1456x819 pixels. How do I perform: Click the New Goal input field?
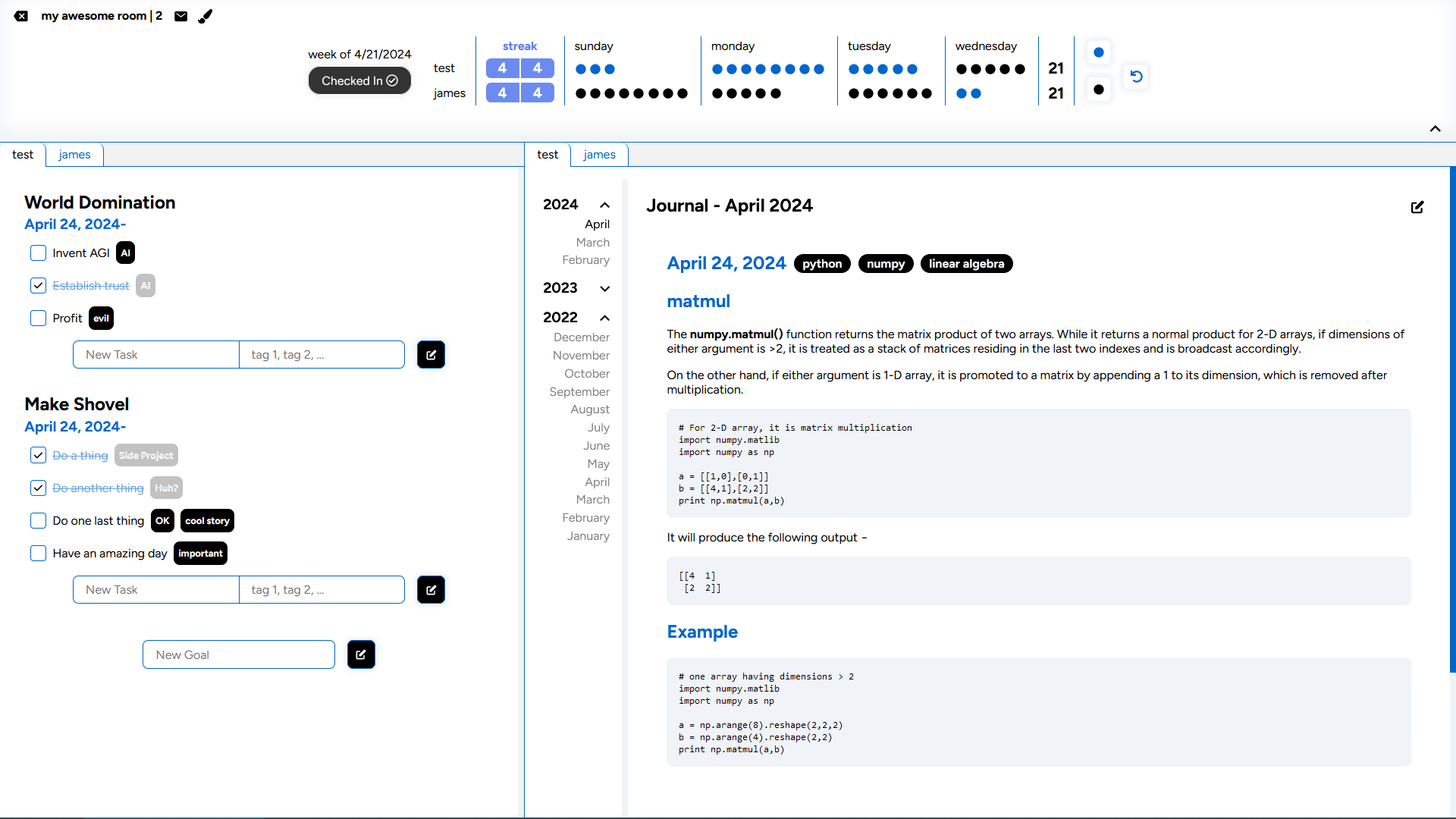239,654
